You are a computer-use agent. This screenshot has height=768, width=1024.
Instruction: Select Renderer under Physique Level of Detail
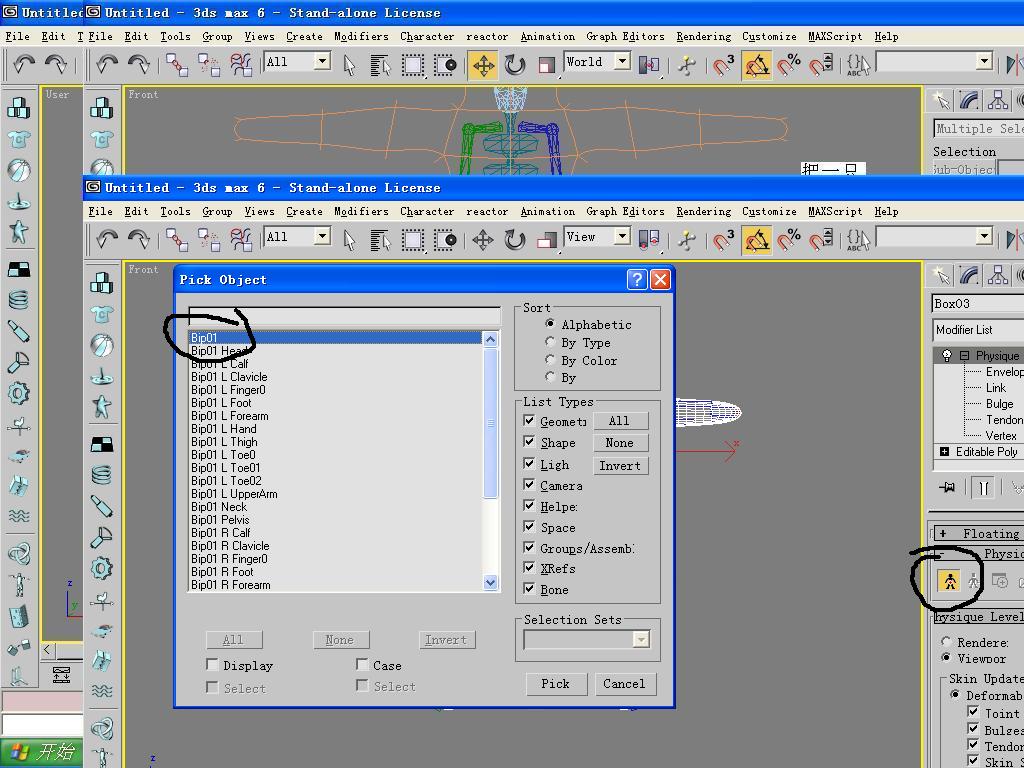(x=946, y=642)
